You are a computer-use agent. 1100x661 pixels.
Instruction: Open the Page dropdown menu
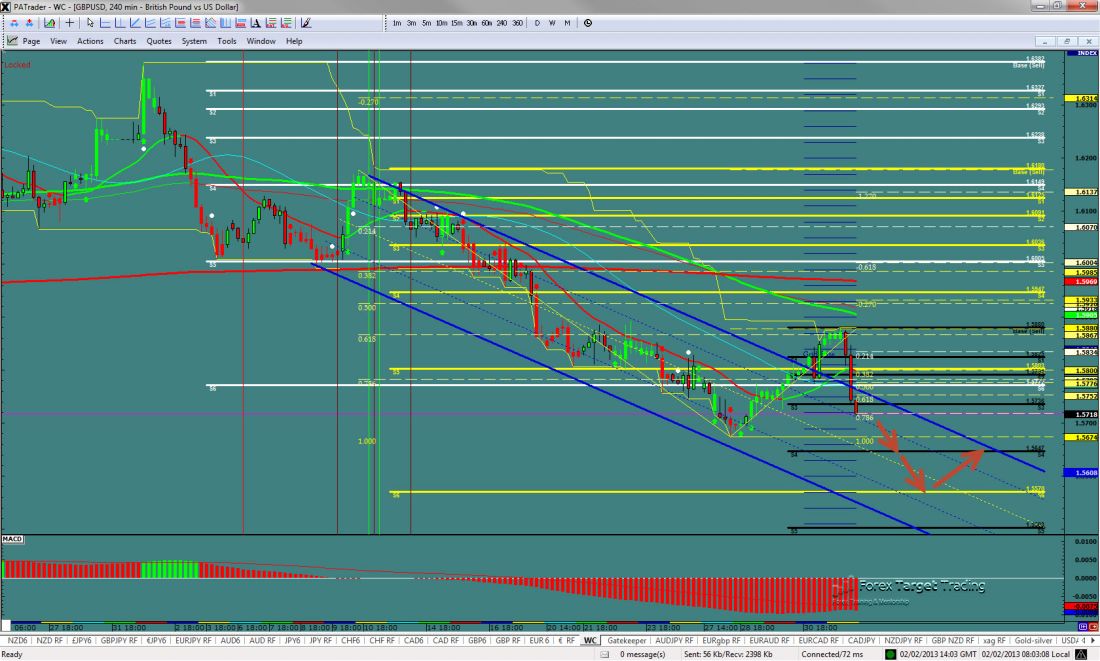click(x=31, y=41)
